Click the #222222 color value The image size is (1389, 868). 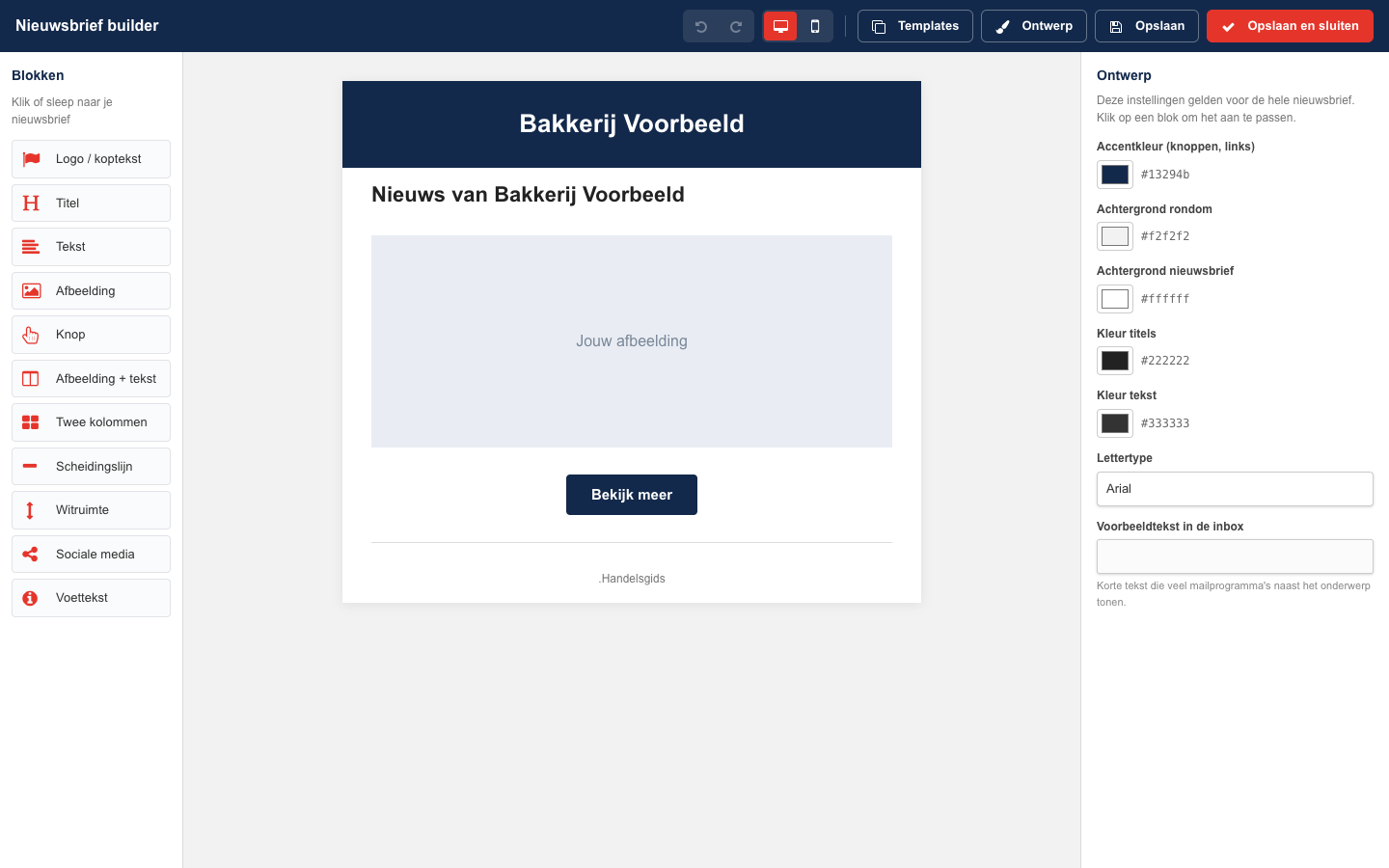click(1165, 361)
